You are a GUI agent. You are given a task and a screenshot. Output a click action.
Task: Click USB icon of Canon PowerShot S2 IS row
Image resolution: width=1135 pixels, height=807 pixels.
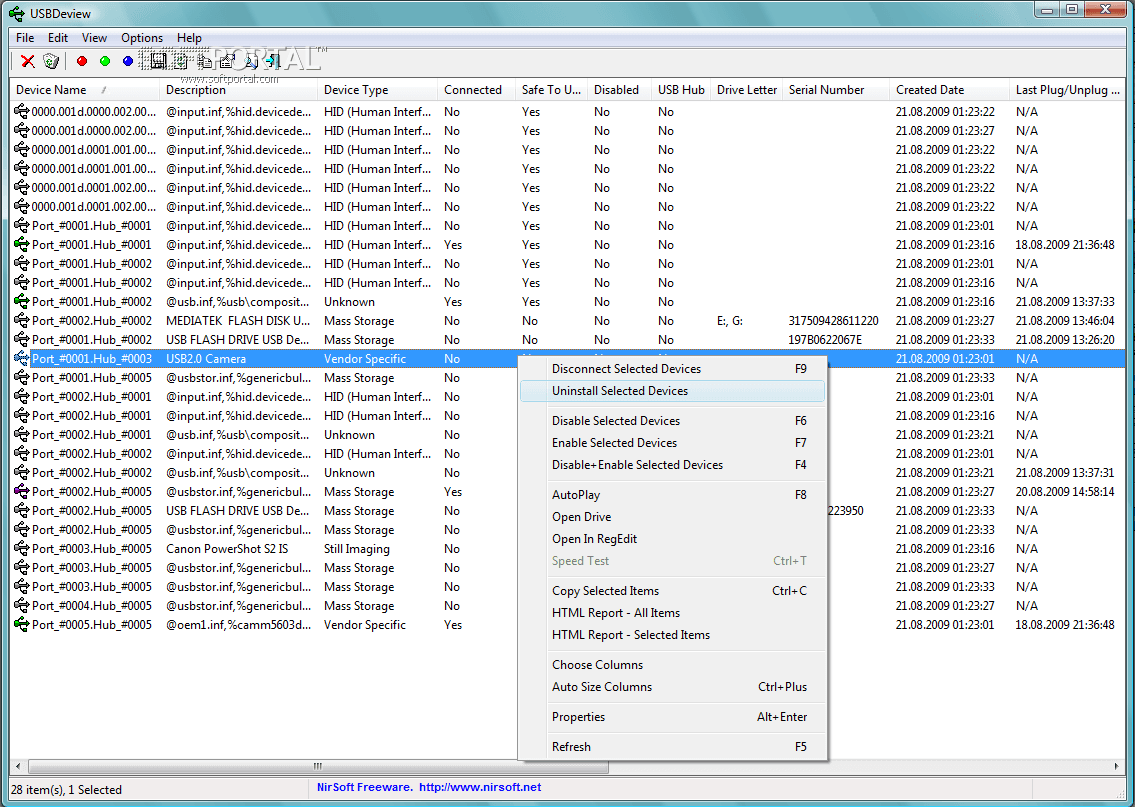[x=22, y=549]
